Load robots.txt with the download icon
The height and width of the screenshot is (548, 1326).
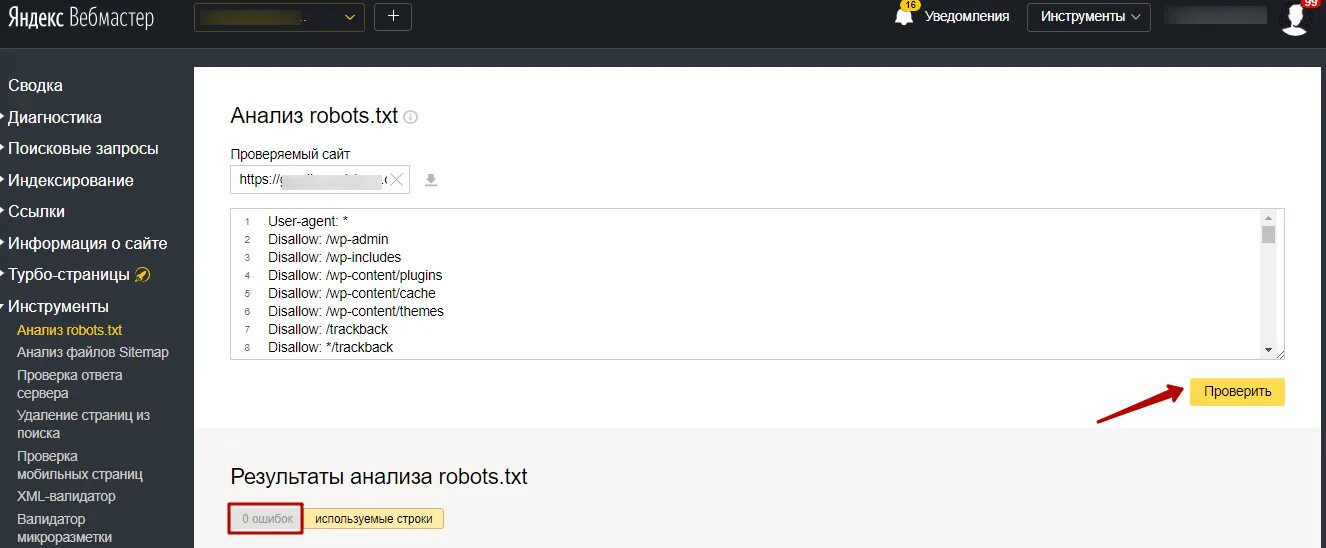pos(431,180)
